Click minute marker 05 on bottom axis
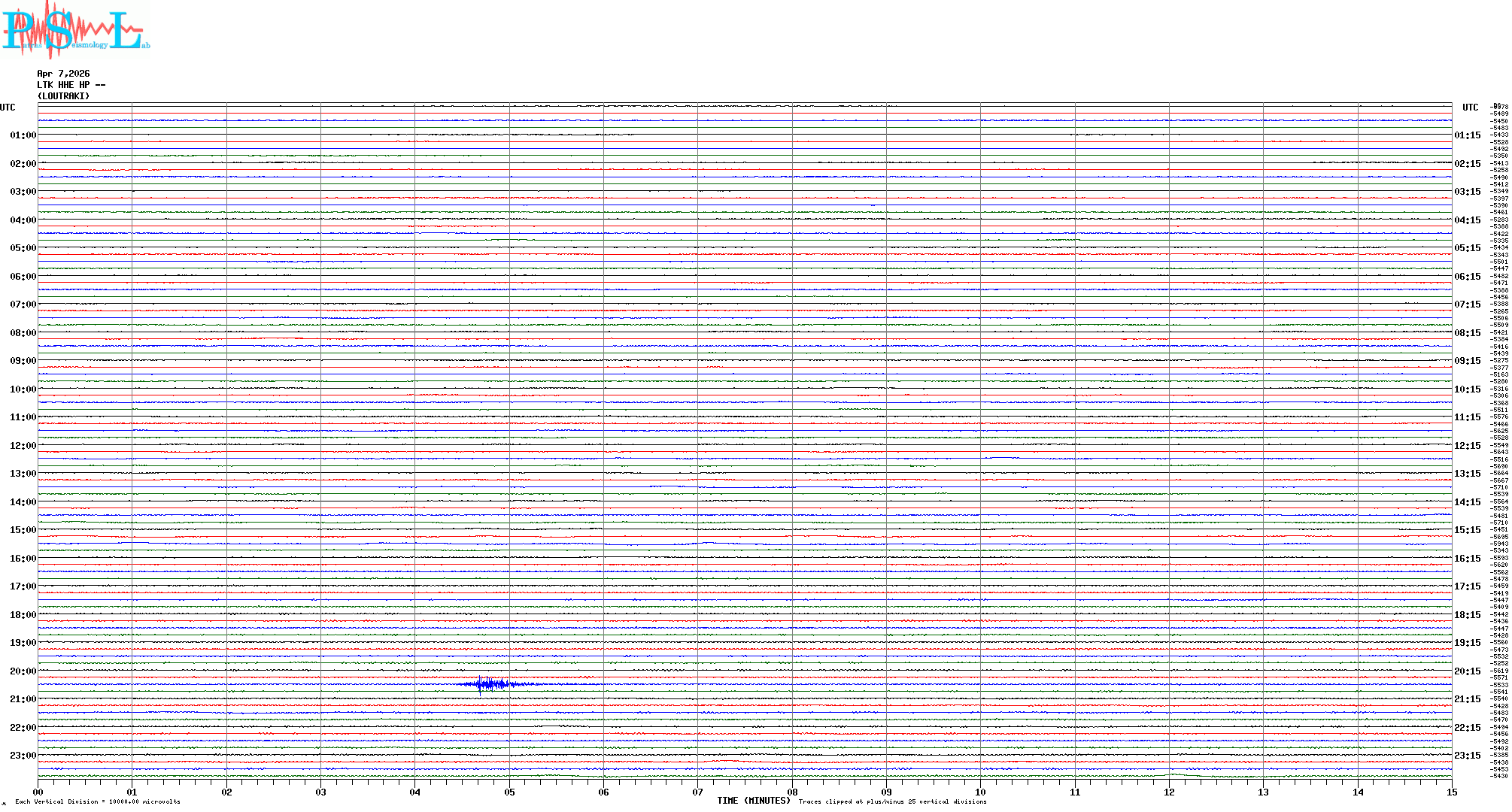 click(509, 792)
